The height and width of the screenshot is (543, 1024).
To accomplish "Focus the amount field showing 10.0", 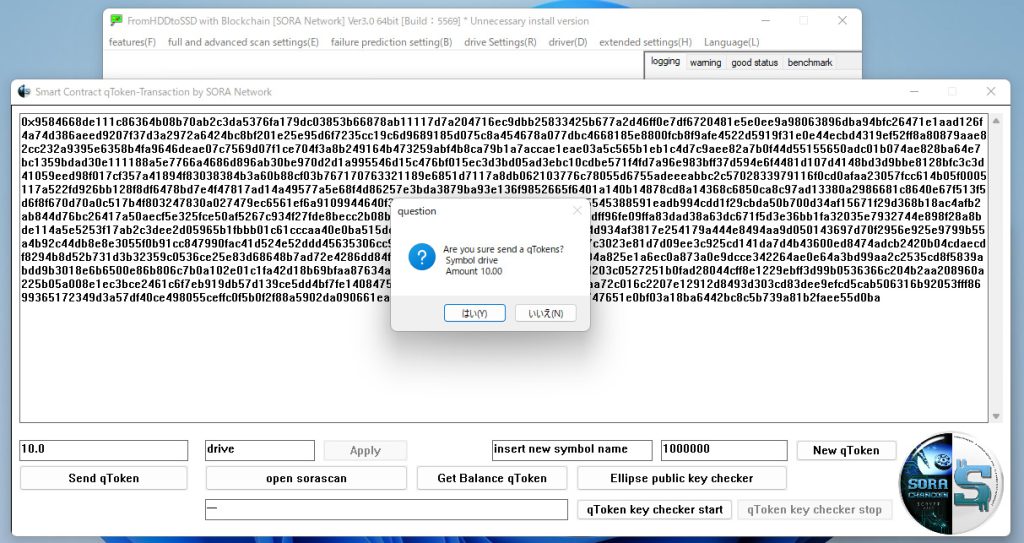I will click(x=104, y=450).
